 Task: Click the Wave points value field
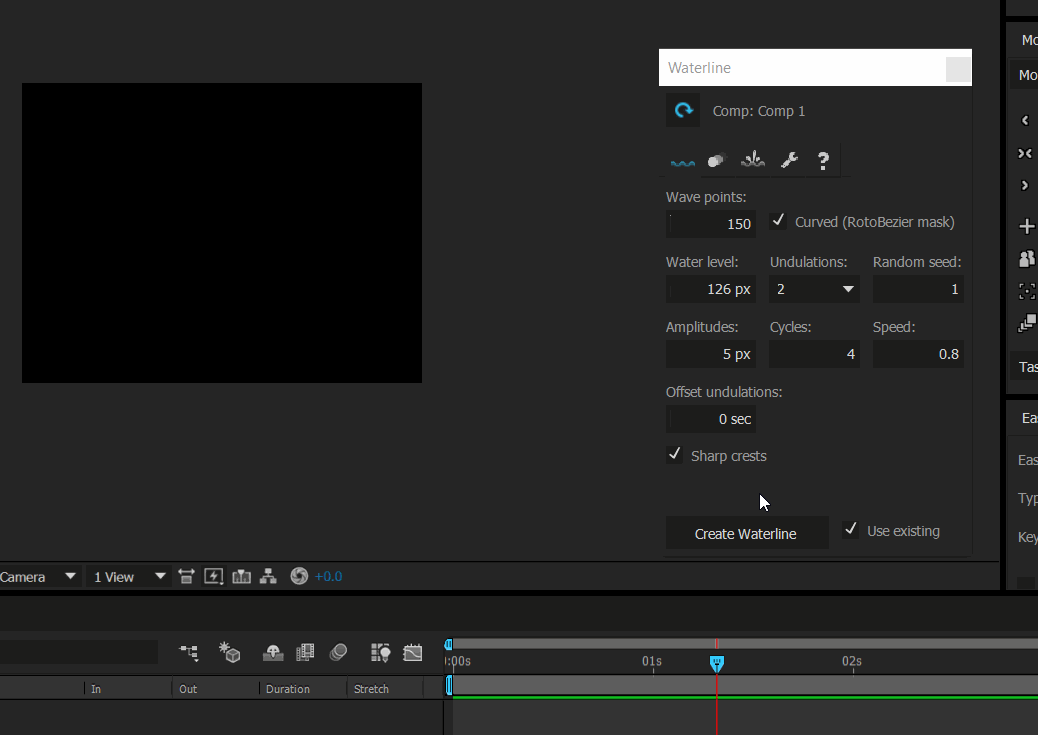tap(711, 224)
